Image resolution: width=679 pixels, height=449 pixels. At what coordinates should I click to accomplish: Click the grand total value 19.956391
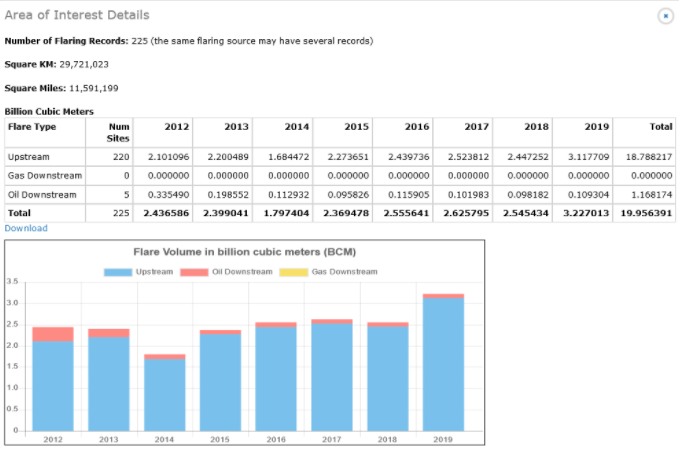[646, 213]
